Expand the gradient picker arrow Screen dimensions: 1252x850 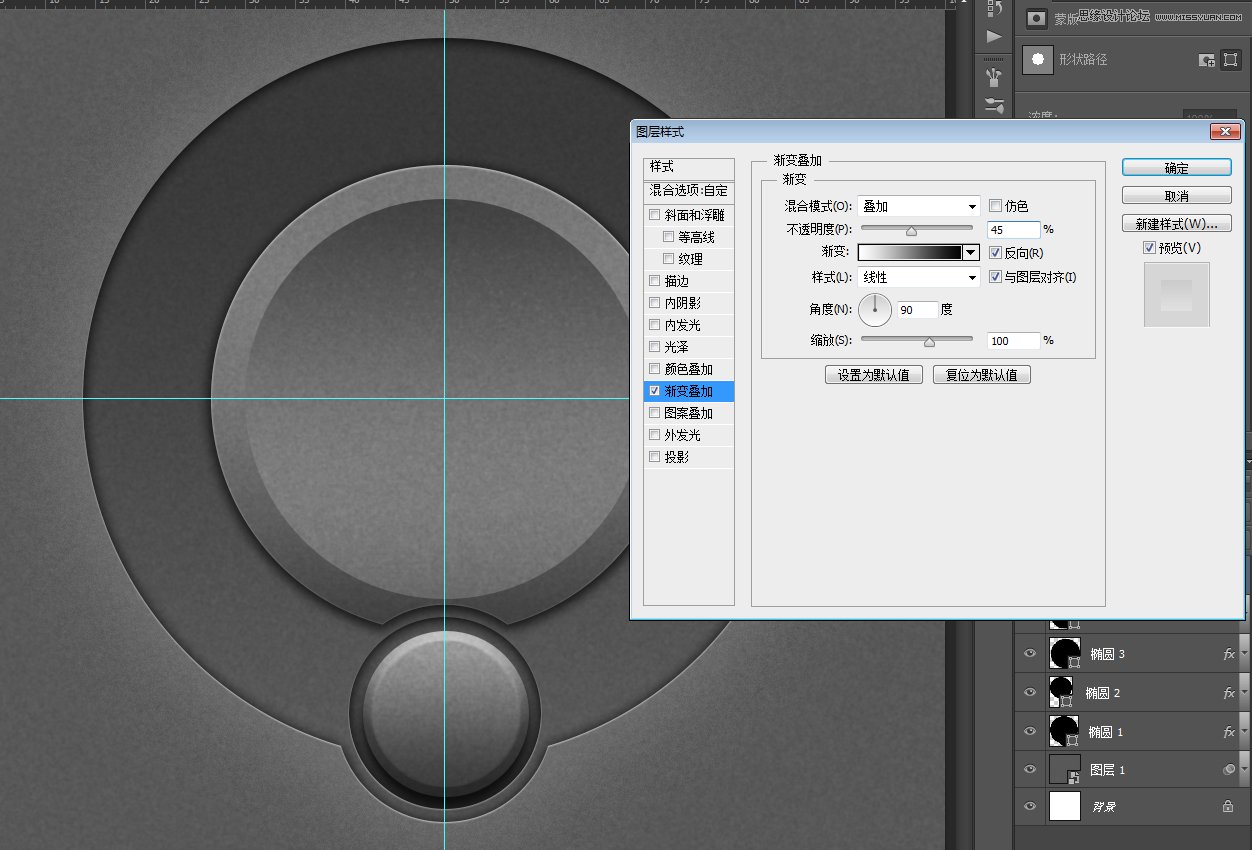(970, 253)
